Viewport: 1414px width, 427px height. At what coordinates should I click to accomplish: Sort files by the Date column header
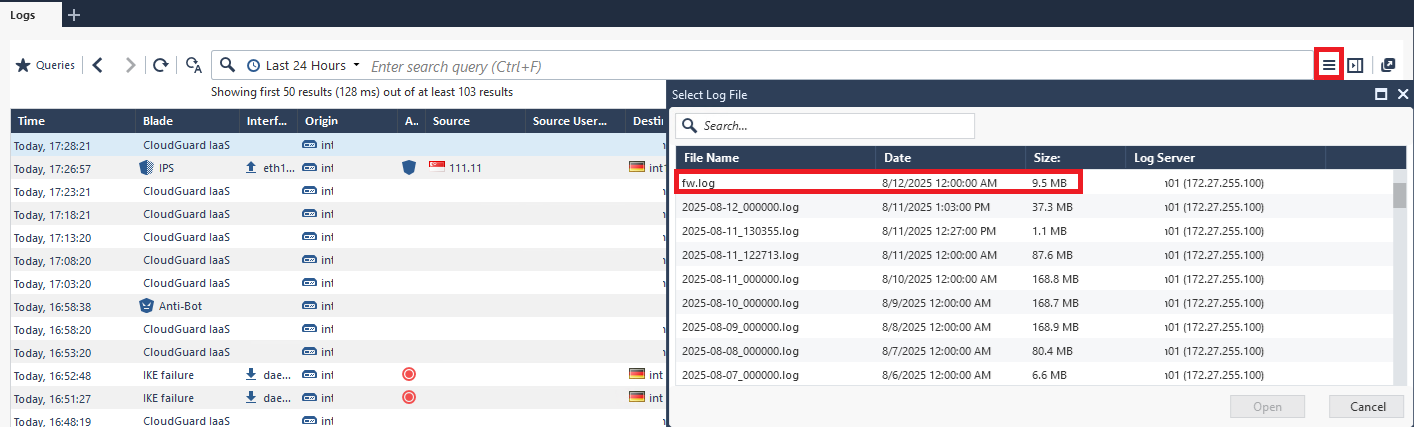pyautogui.click(x=950, y=158)
